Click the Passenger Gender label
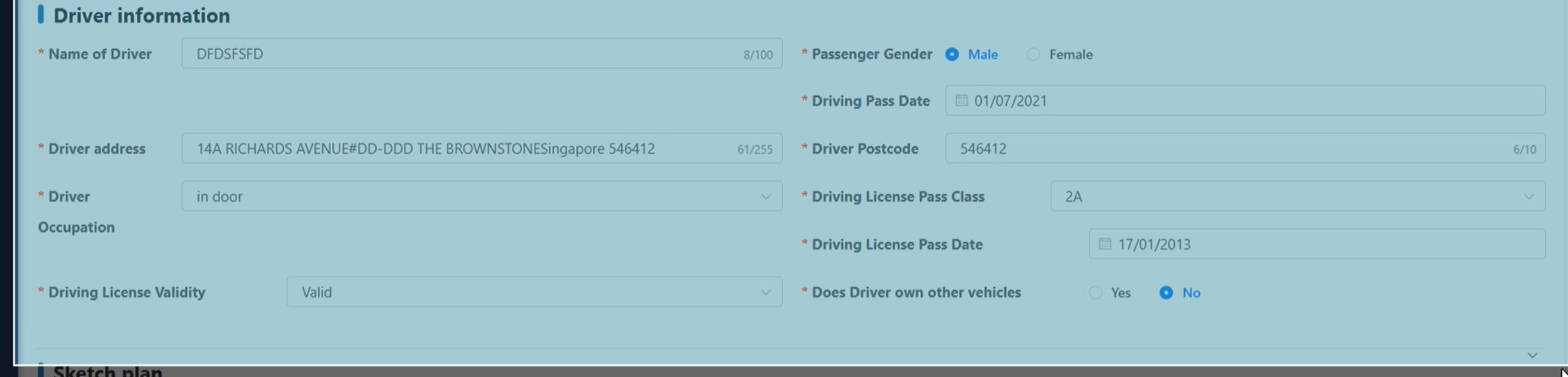Image resolution: width=1568 pixels, height=377 pixels. point(871,54)
